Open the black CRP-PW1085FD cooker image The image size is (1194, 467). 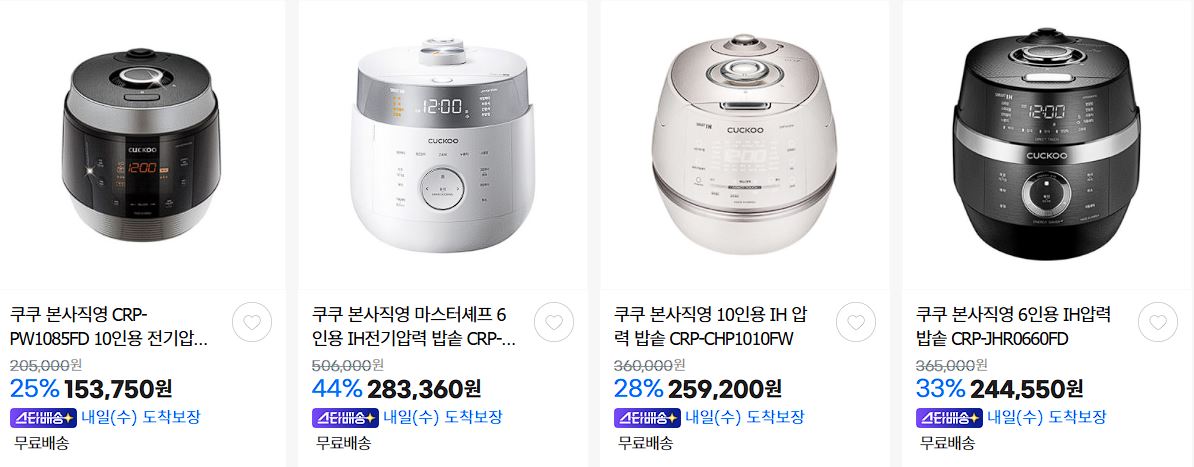click(x=142, y=145)
